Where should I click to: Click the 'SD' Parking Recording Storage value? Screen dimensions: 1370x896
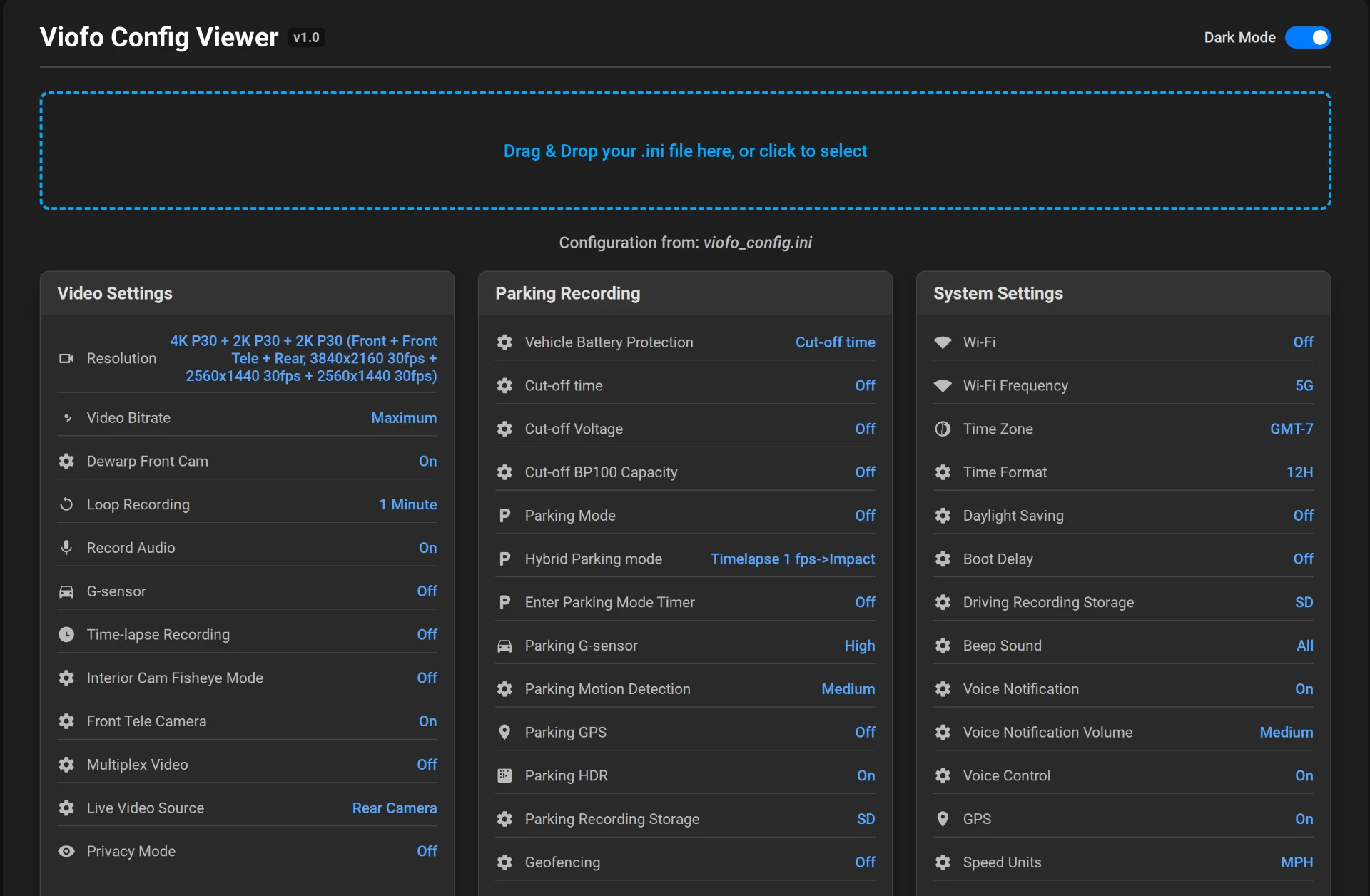point(866,819)
